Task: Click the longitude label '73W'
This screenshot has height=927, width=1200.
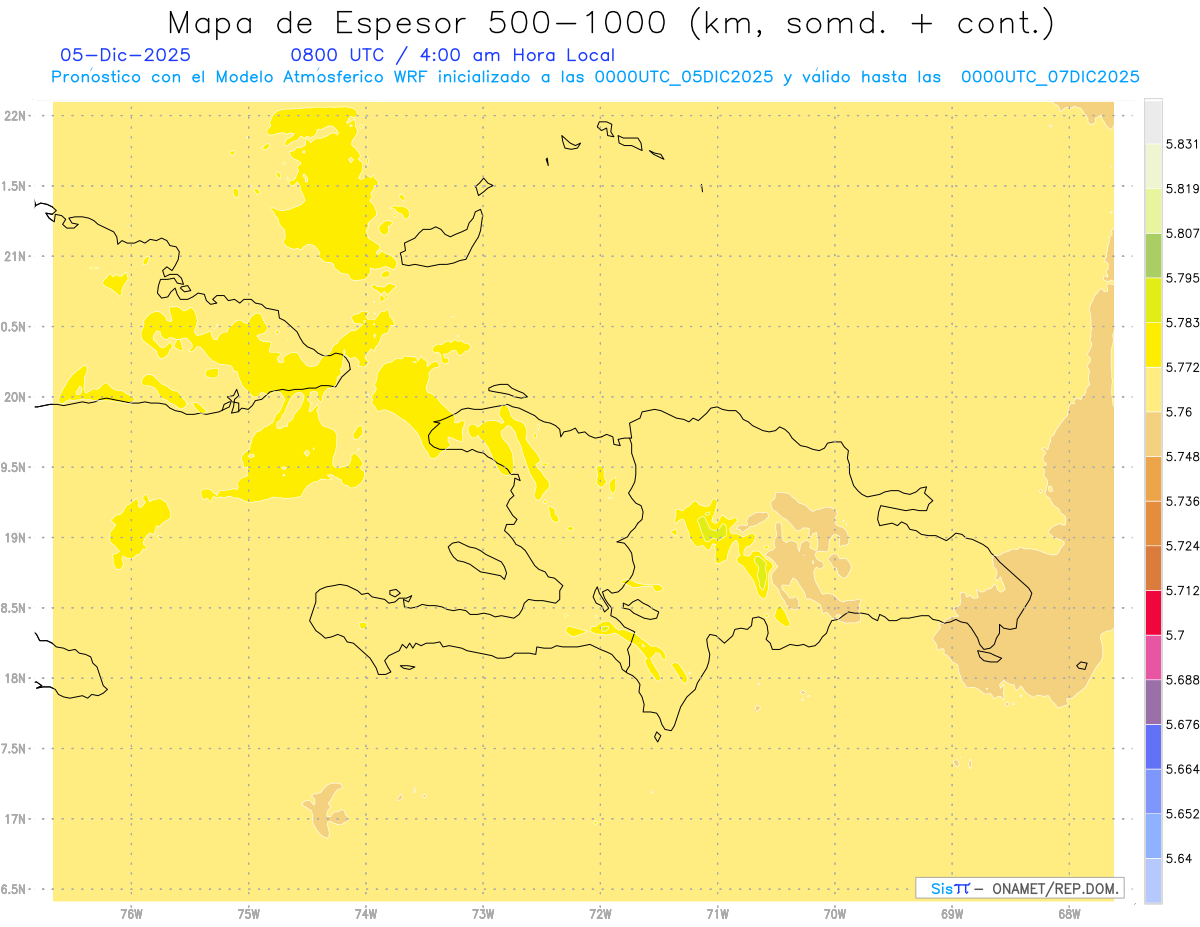Action: pyautogui.click(x=483, y=914)
